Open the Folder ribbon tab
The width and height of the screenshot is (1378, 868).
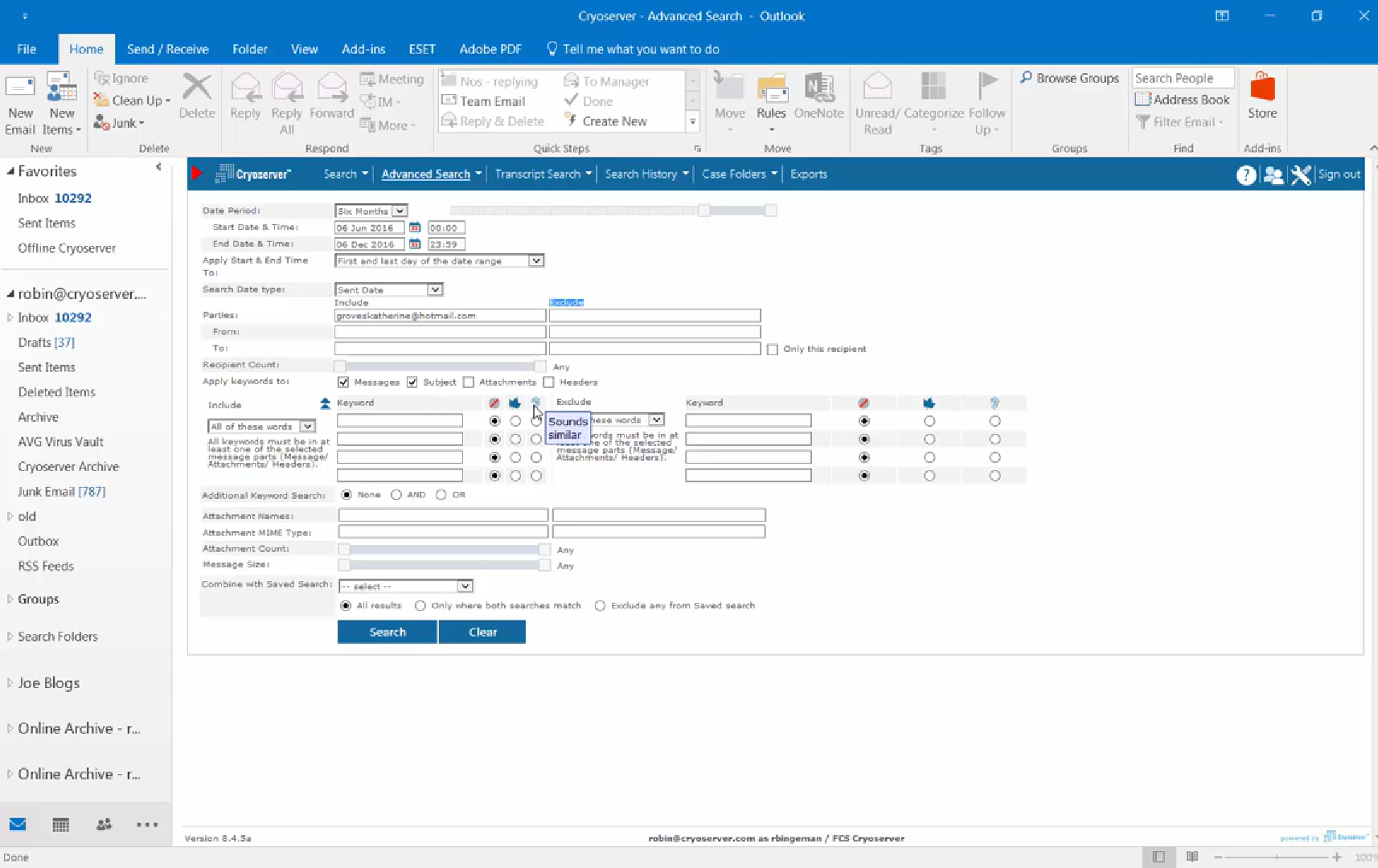(250, 49)
